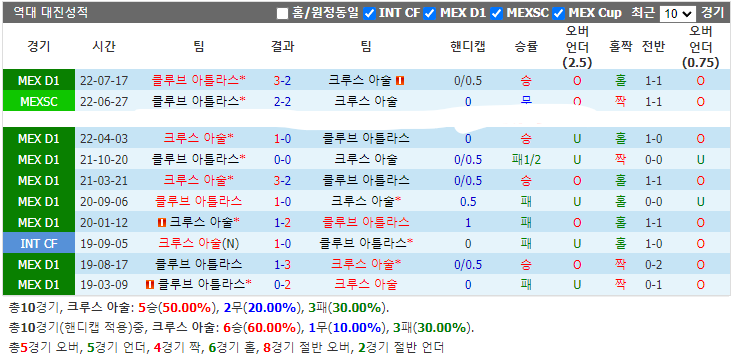Select away team 클루브 아틀라스 on 20-01-12
This screenshot has width=734, height=364.
(x=366, y=222)
